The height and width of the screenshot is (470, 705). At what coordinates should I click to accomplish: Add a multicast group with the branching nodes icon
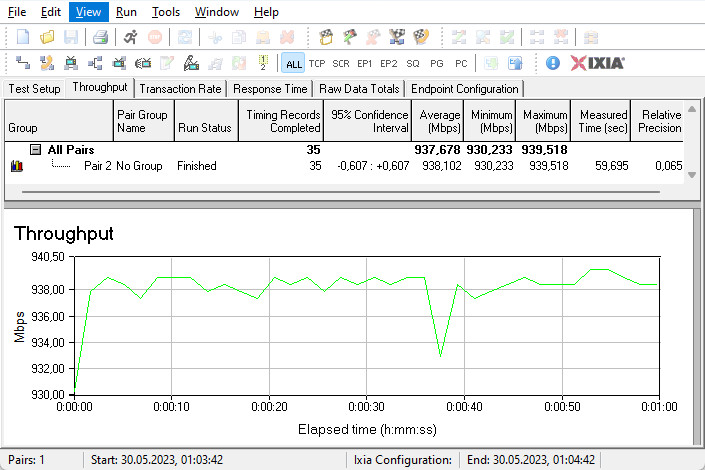pos(95,63)
